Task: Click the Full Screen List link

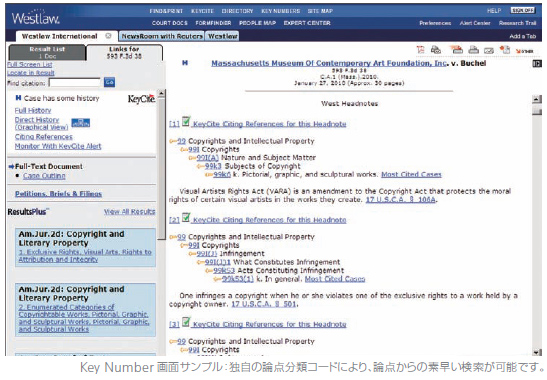Action: click(30, 65)
